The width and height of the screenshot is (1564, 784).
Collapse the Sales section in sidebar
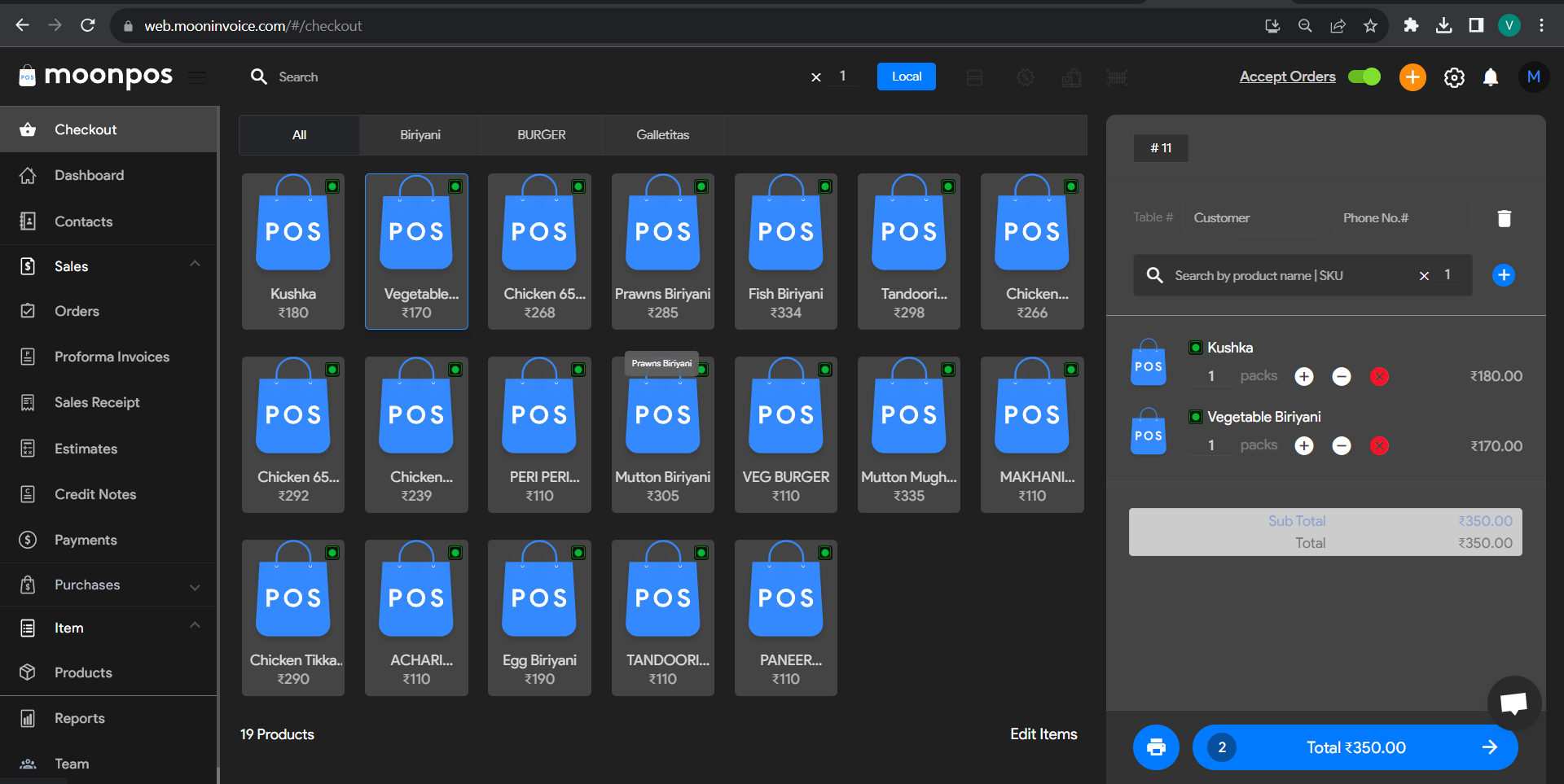coord(194,265)
